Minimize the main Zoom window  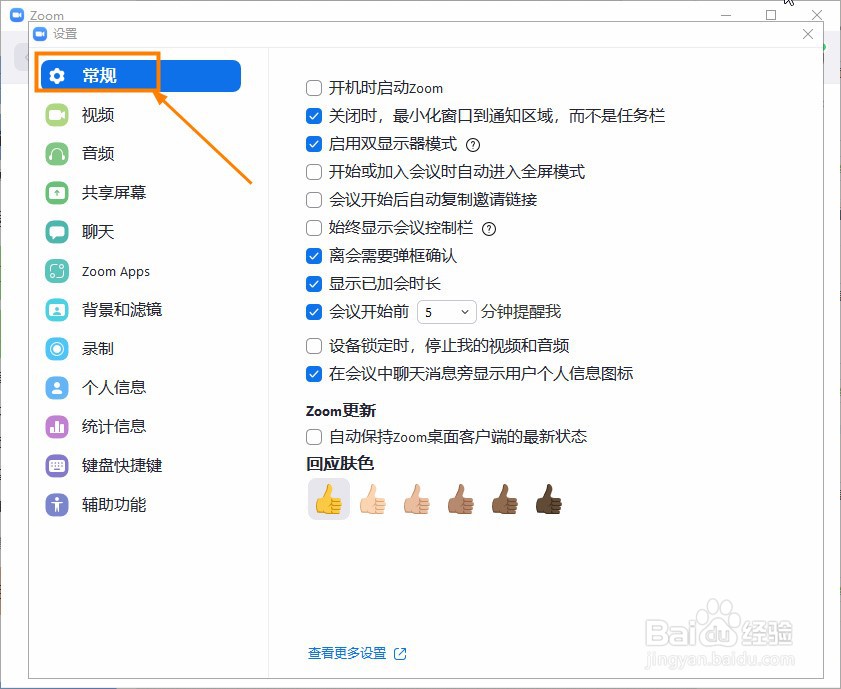click(x=726, y=15)
